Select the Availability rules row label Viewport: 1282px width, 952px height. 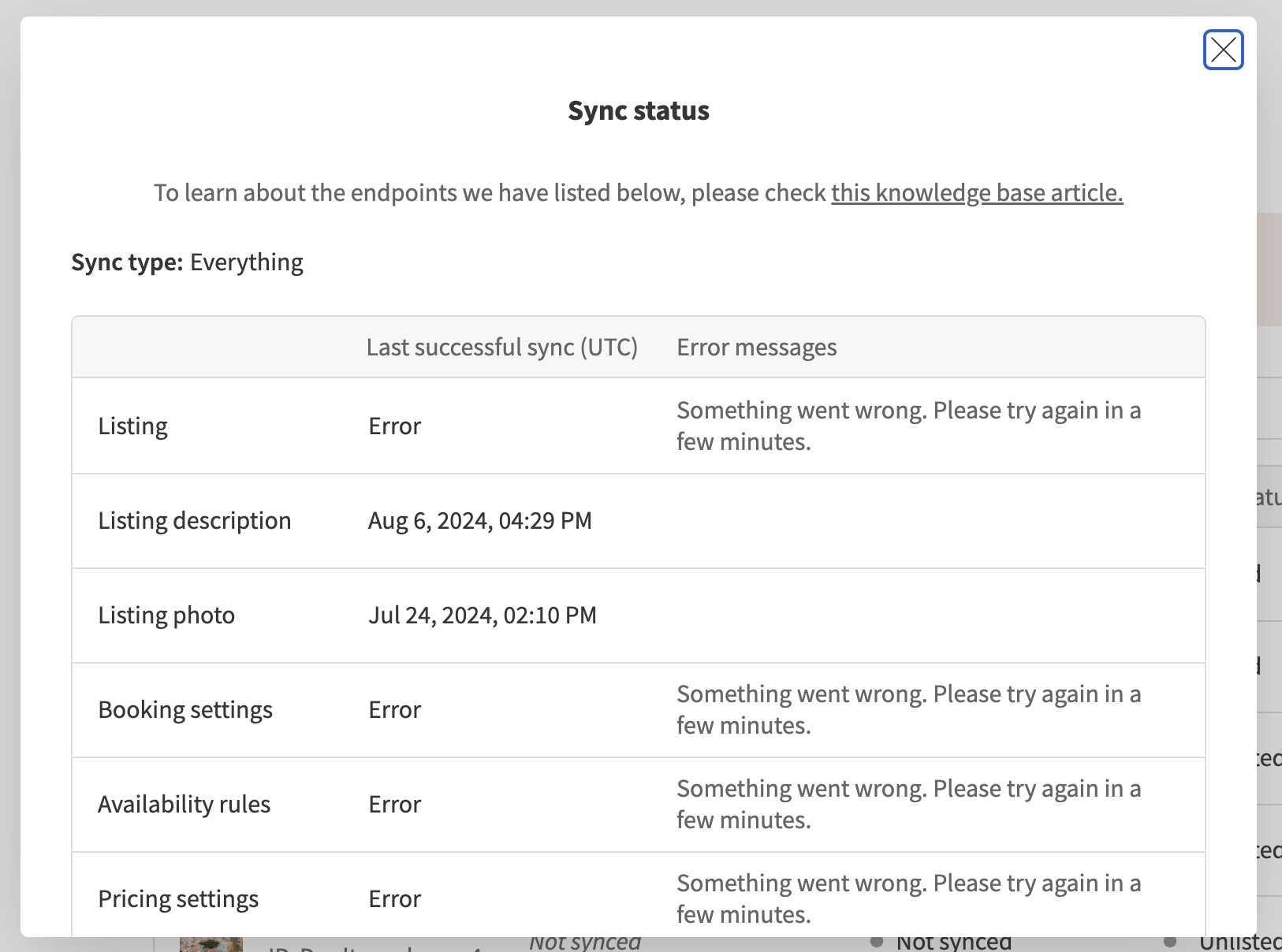(184, 805)
